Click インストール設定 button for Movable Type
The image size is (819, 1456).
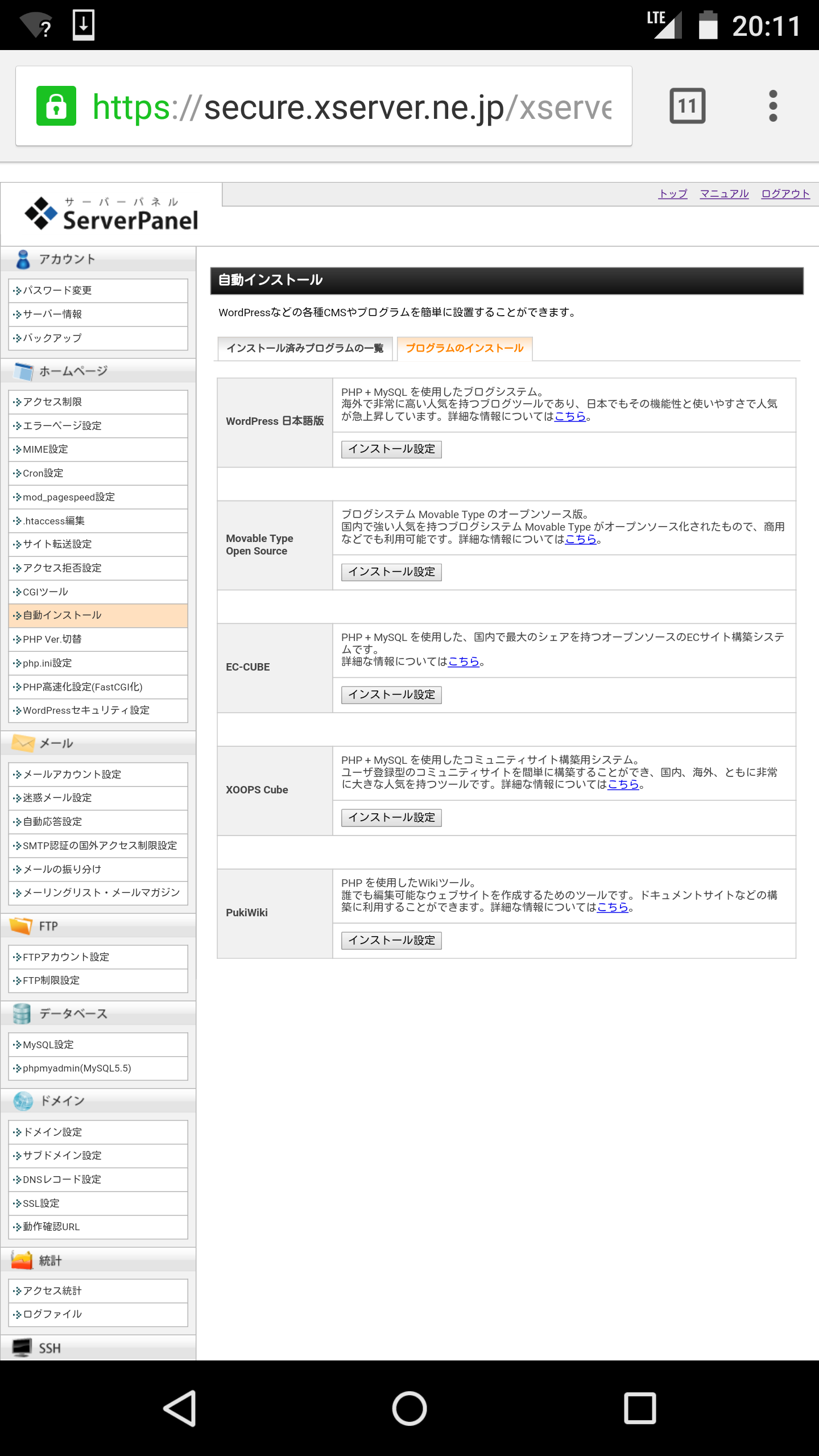coord(391,572)
